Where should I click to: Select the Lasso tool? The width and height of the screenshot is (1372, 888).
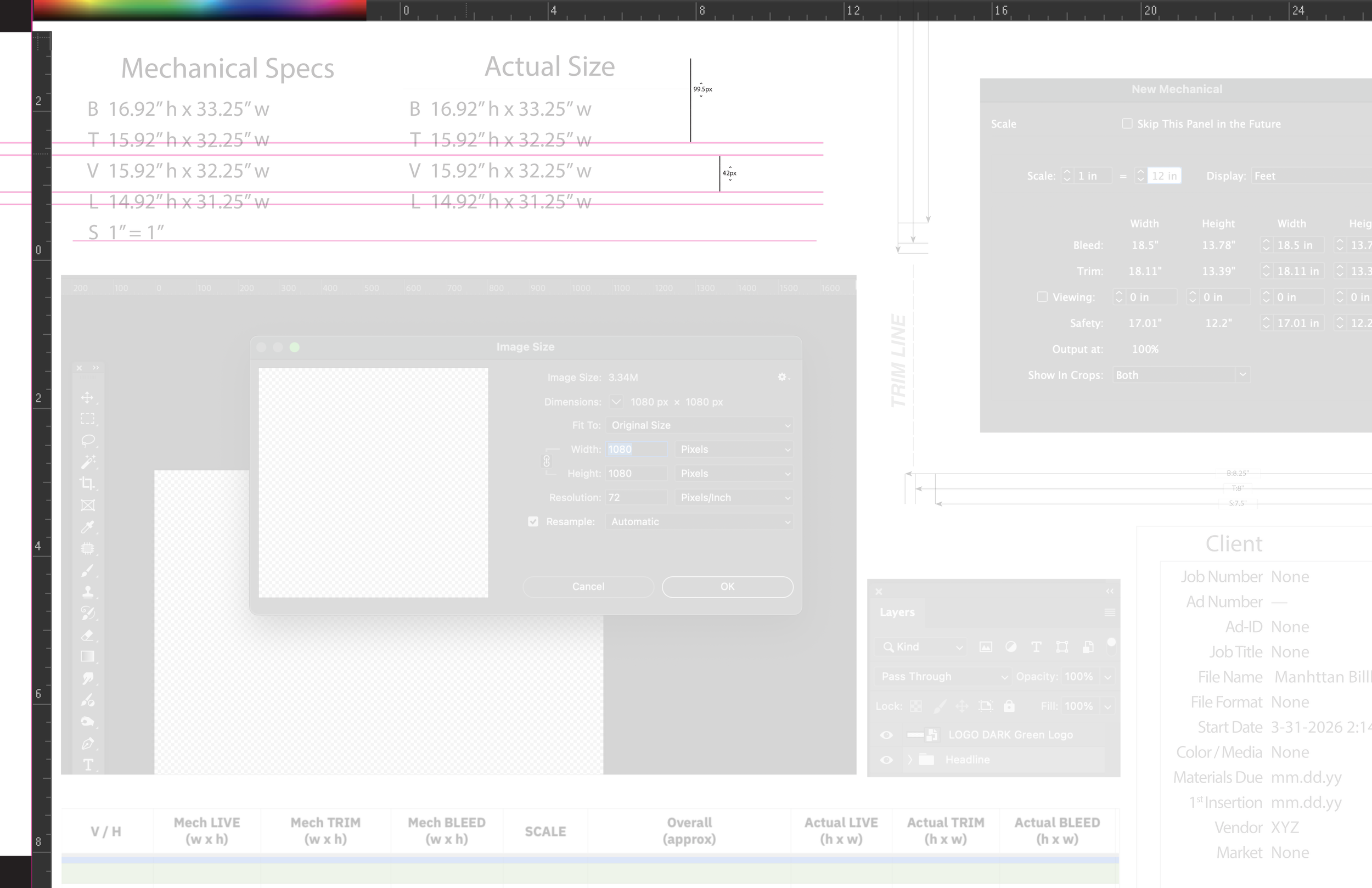(88, 441)
